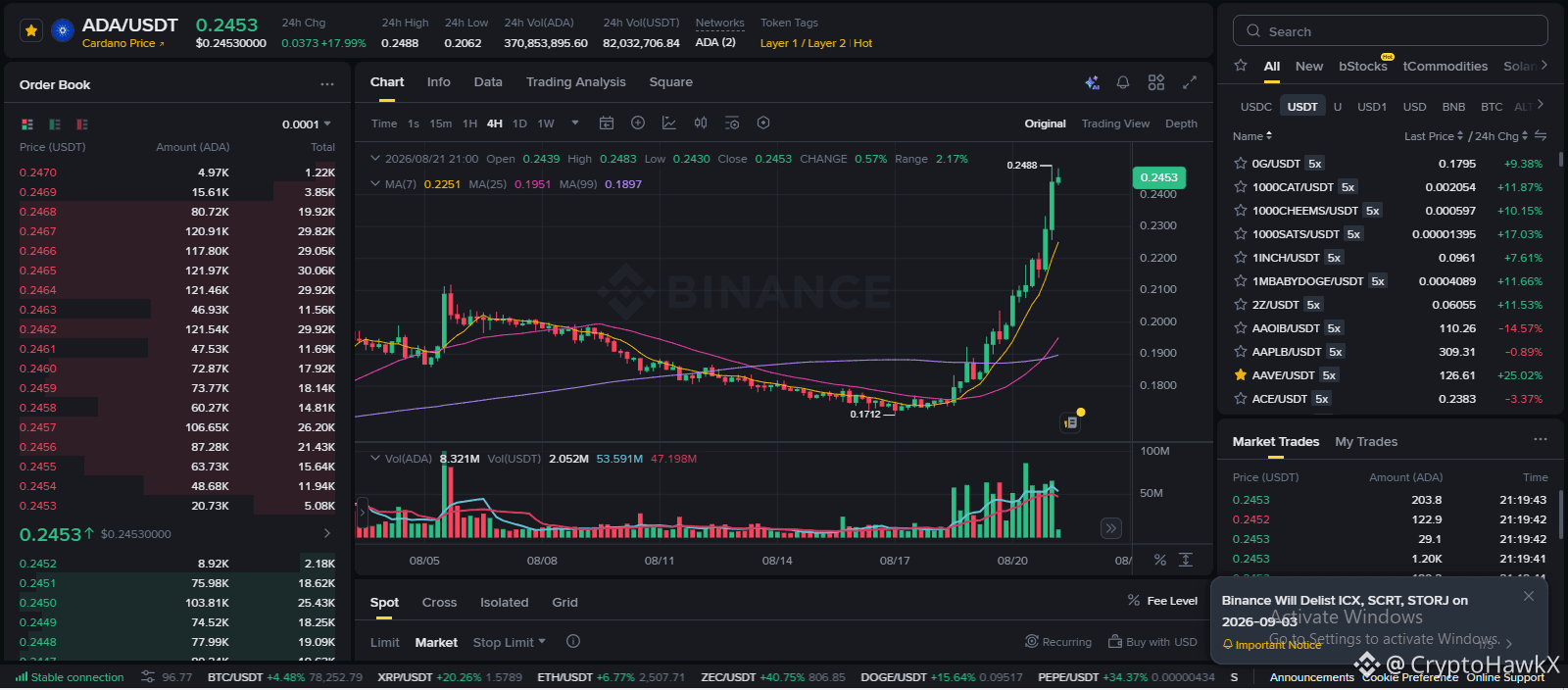Click Buy with USD button
Image resolution: width=1568 pixels, height=690 pixels.
click(x=1152, y=642)
